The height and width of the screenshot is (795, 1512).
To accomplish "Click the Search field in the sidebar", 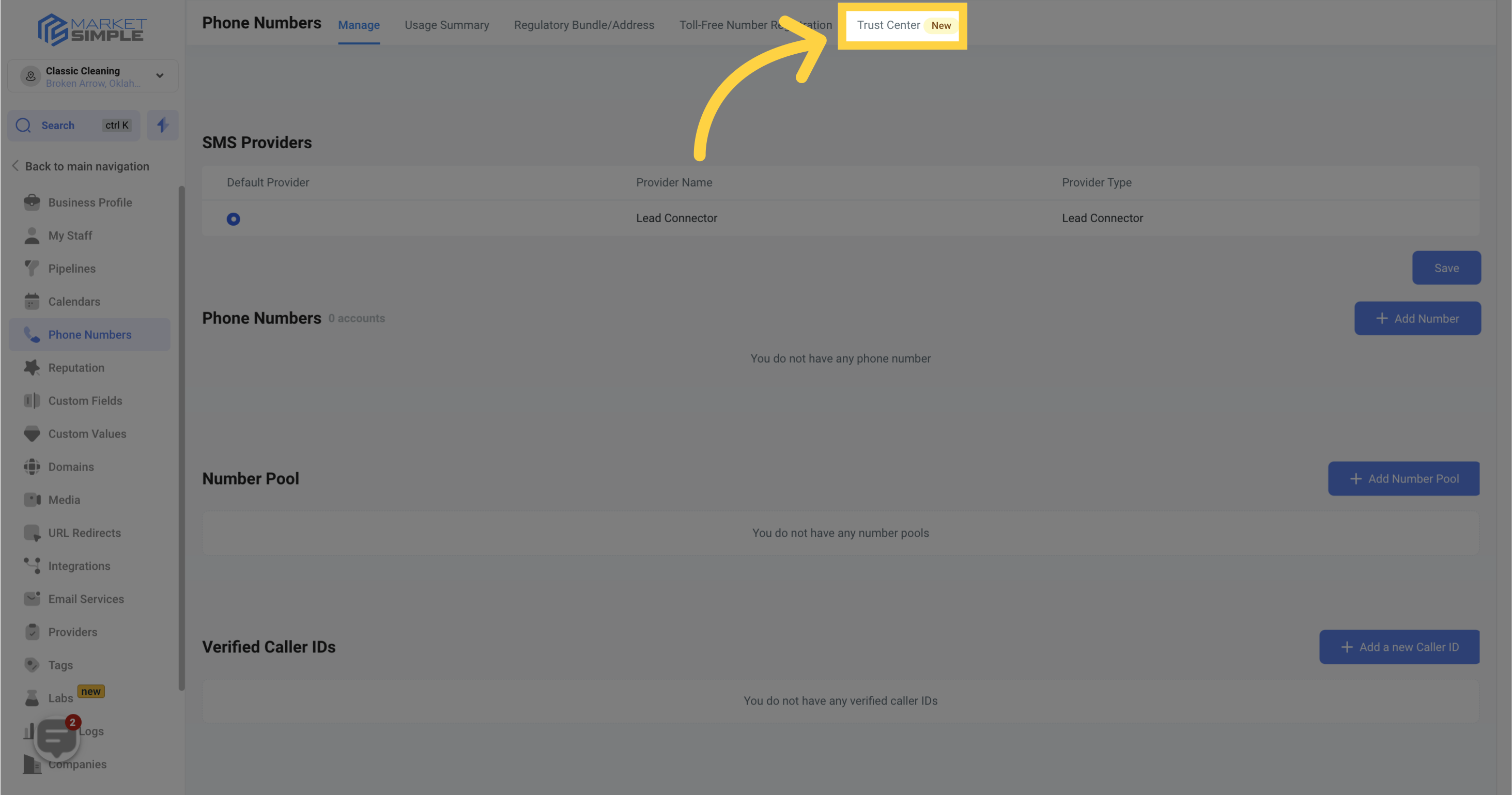I will coord(73,125).
